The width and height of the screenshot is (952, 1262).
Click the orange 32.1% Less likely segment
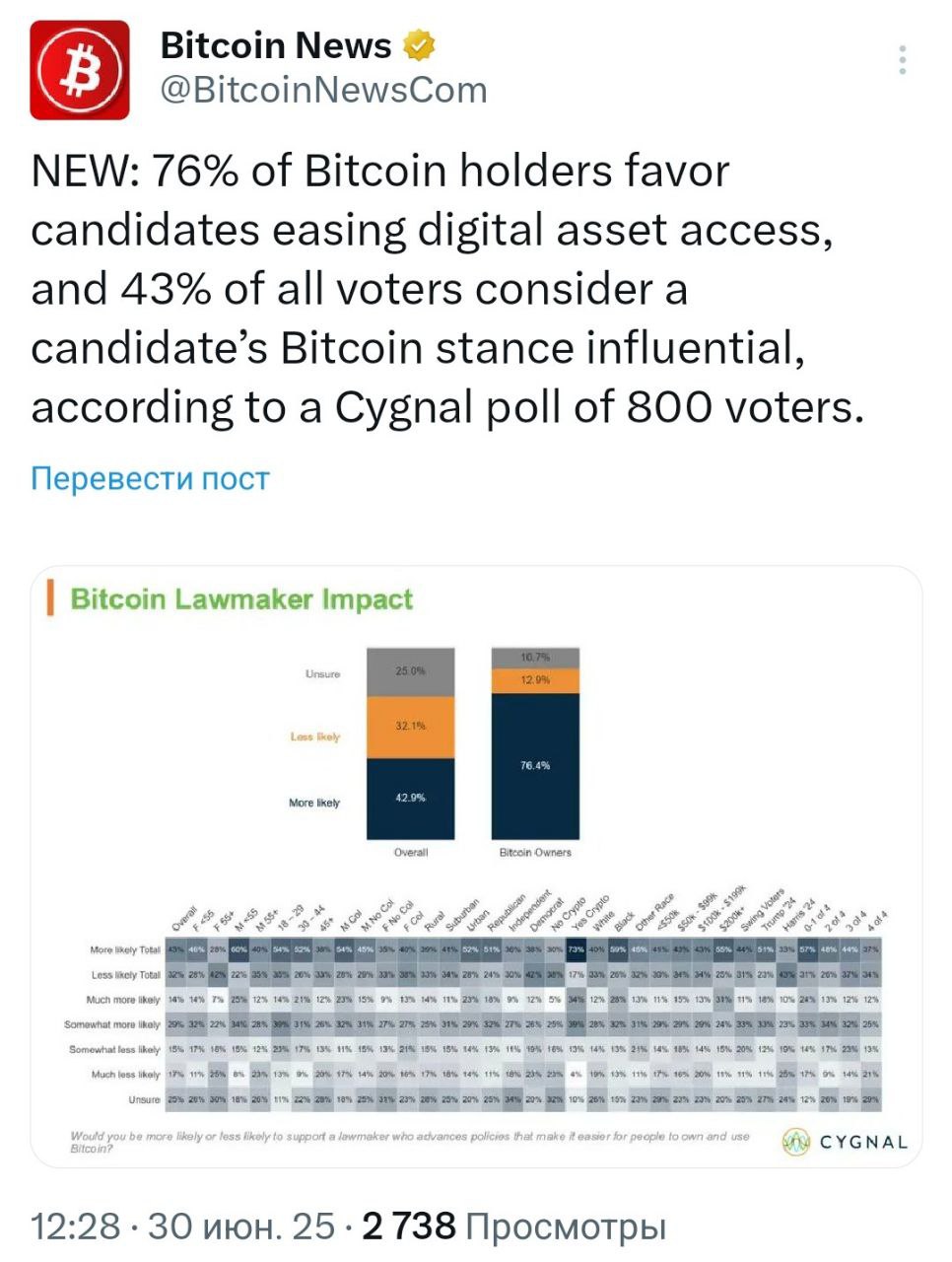[411, 727]
